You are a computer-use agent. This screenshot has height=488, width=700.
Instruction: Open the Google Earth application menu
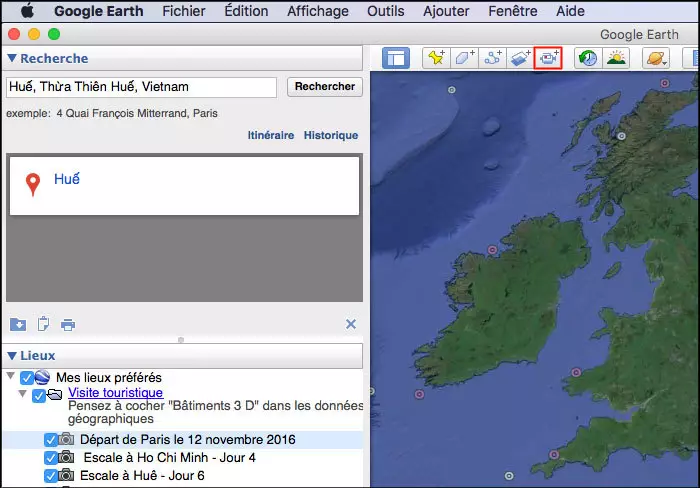click(x=99, y=11)
